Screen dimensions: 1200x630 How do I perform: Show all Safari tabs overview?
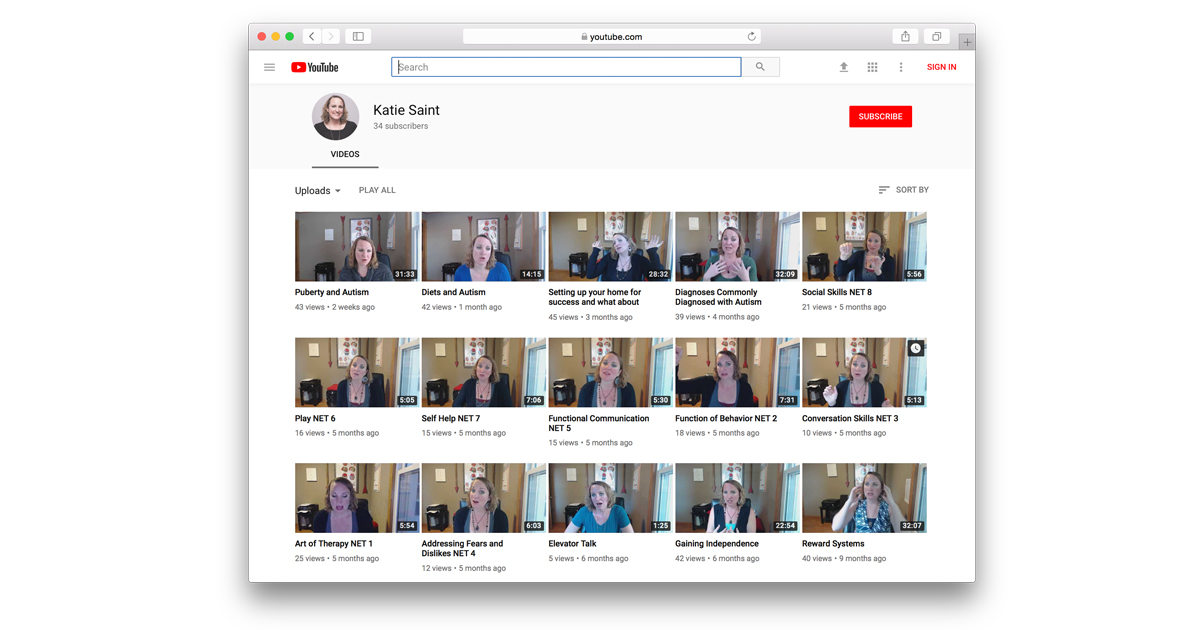click(937, 36)
